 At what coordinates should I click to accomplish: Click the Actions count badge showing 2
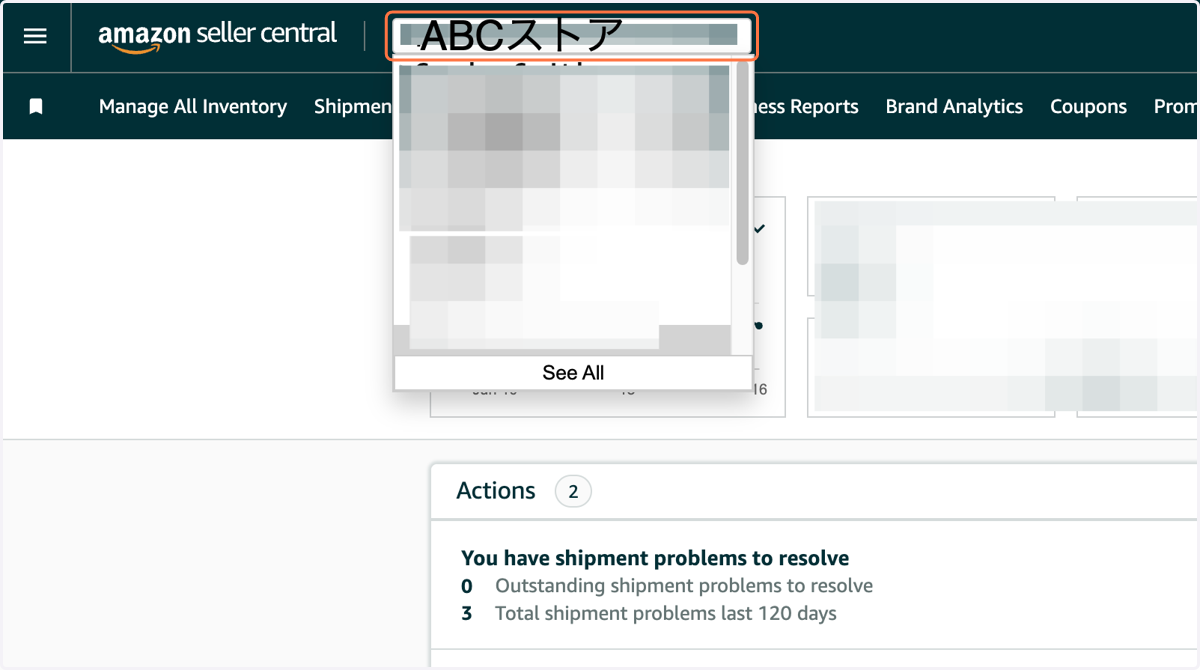(573, 491)
